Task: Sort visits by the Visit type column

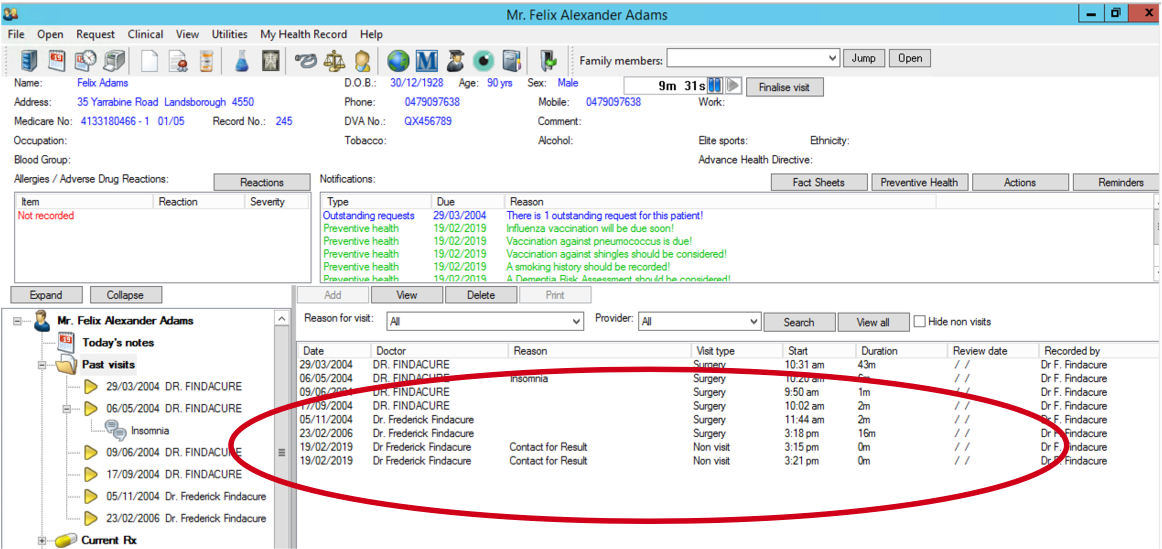Action: 736,350
